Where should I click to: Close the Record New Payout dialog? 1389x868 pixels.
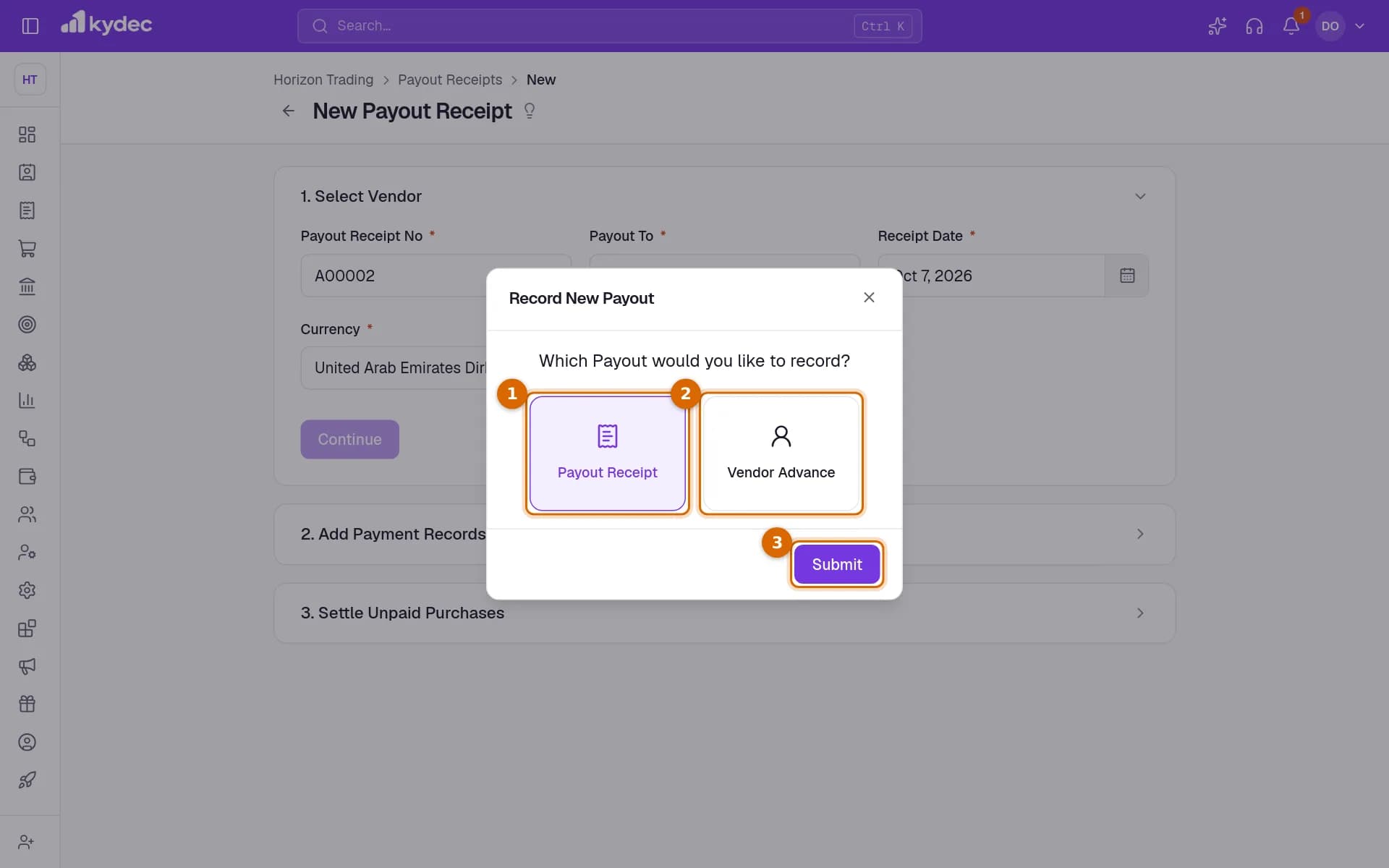(869, 297)
